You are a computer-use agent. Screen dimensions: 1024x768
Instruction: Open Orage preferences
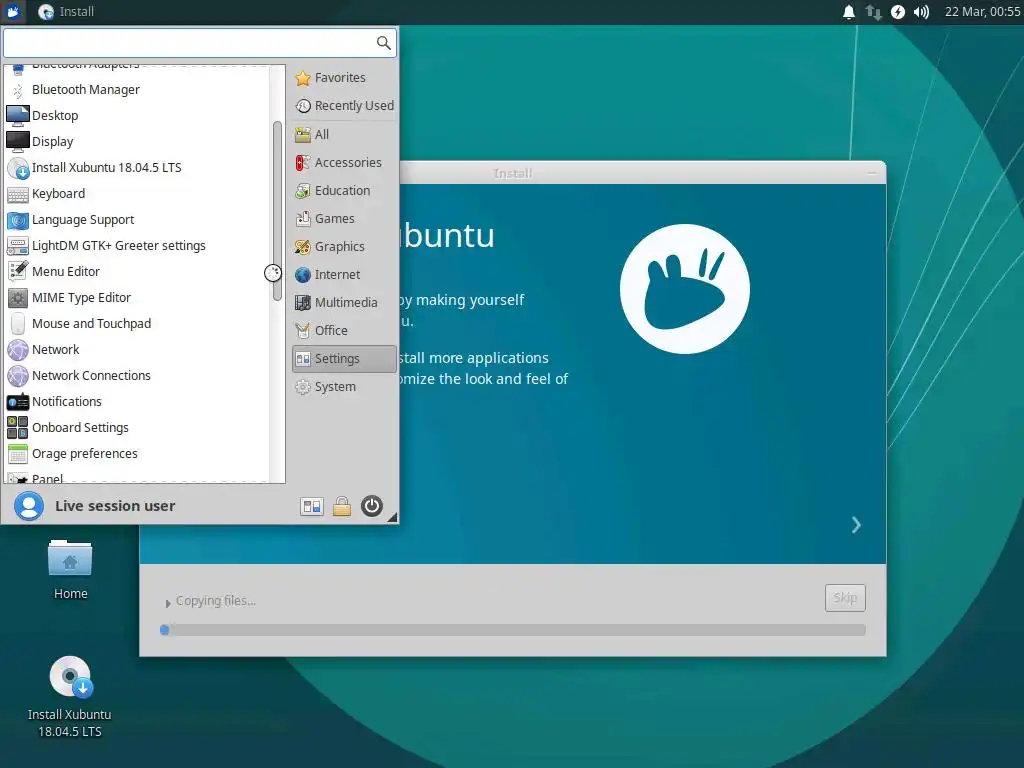tap(137, 454)
